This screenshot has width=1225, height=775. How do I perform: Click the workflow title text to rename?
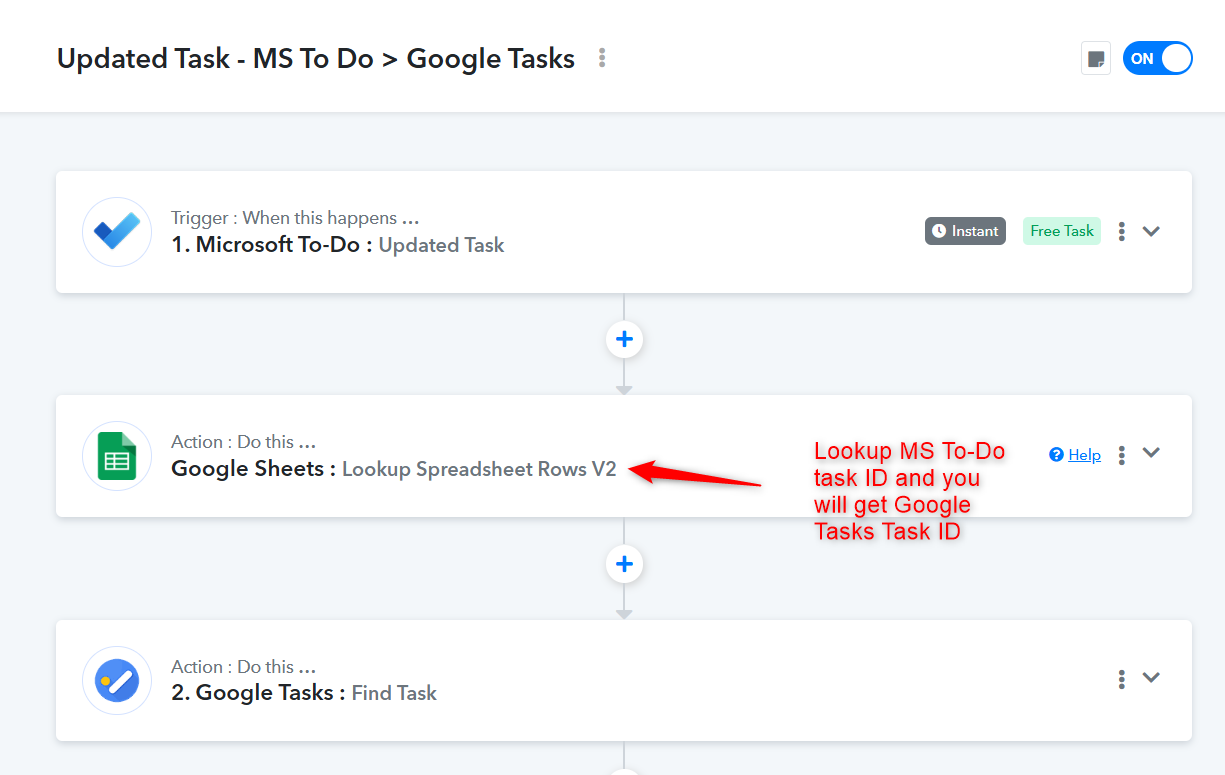click(315, 59)
